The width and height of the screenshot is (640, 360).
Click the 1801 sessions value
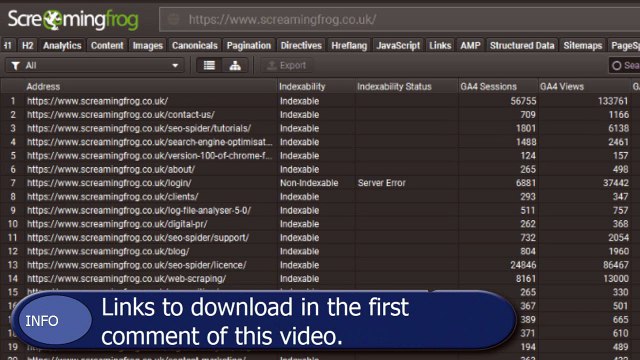(x=526, y=128)
